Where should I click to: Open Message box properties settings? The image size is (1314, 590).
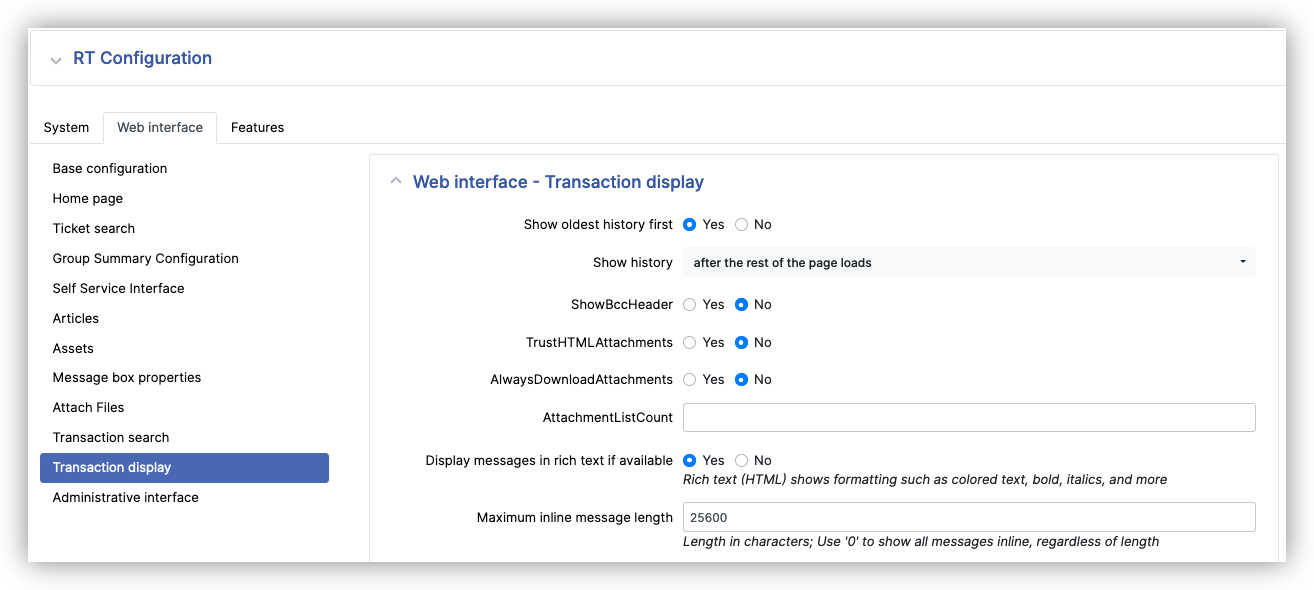pos(127,377)
